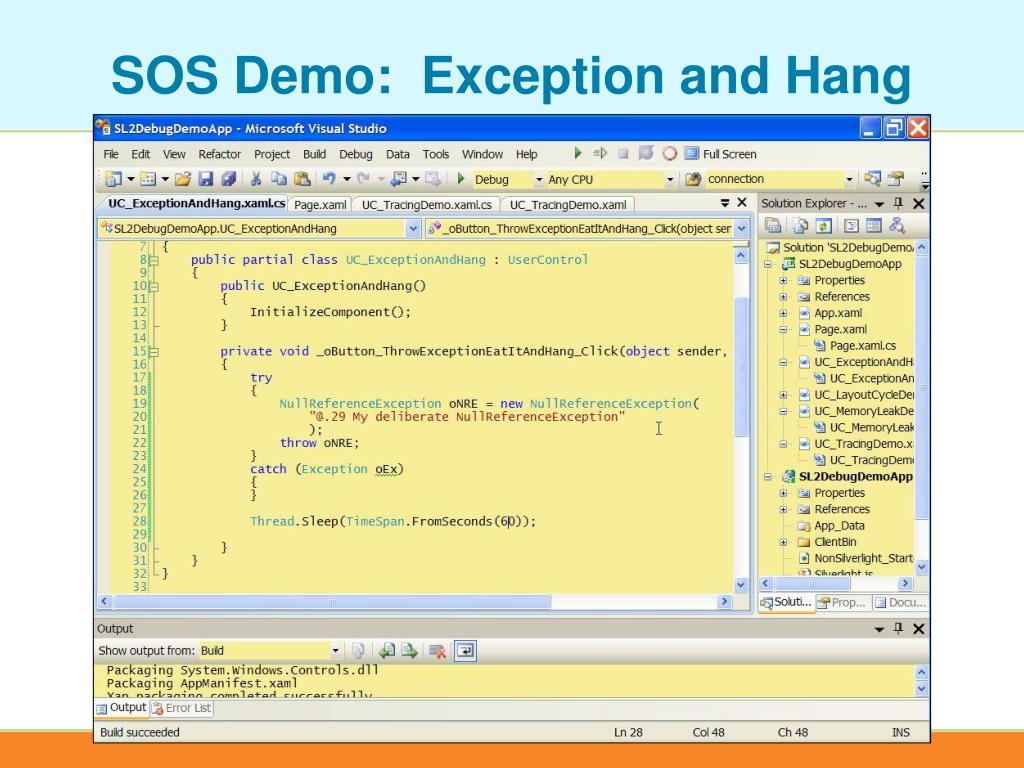Click Go to Previous Message icon in Output

coord(387,650)
